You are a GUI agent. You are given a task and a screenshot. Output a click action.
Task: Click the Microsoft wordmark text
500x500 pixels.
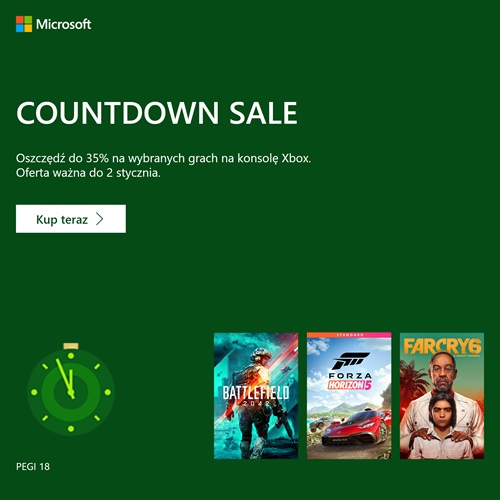click(x=63, y=24)
